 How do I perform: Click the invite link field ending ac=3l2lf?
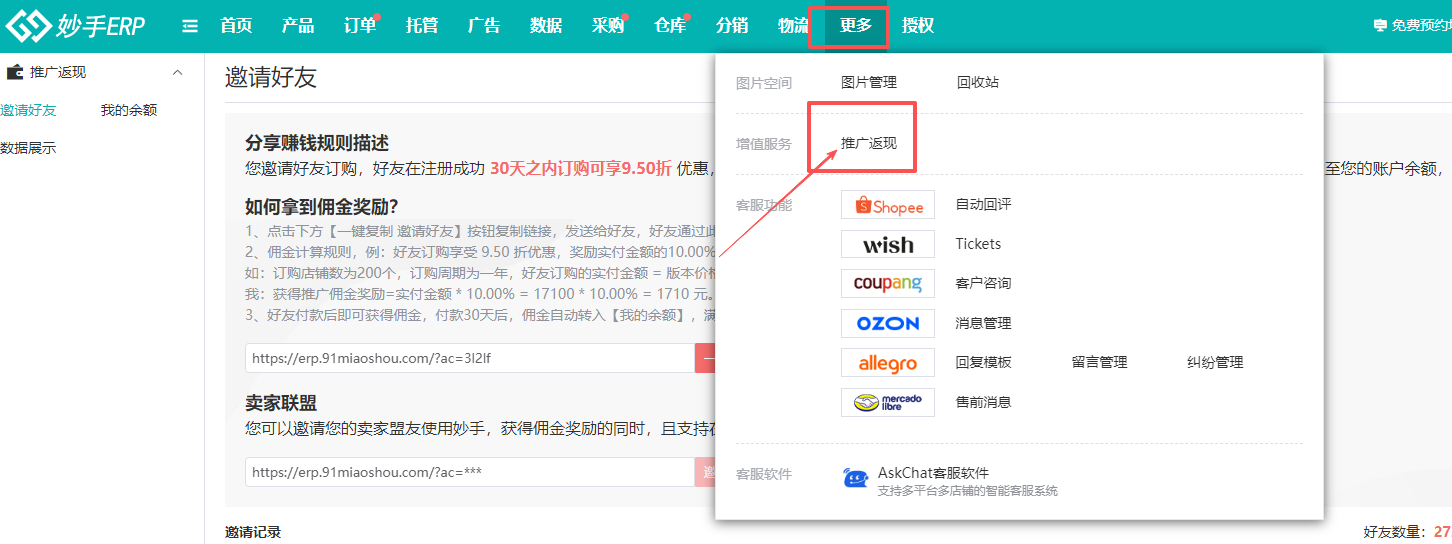470,358
